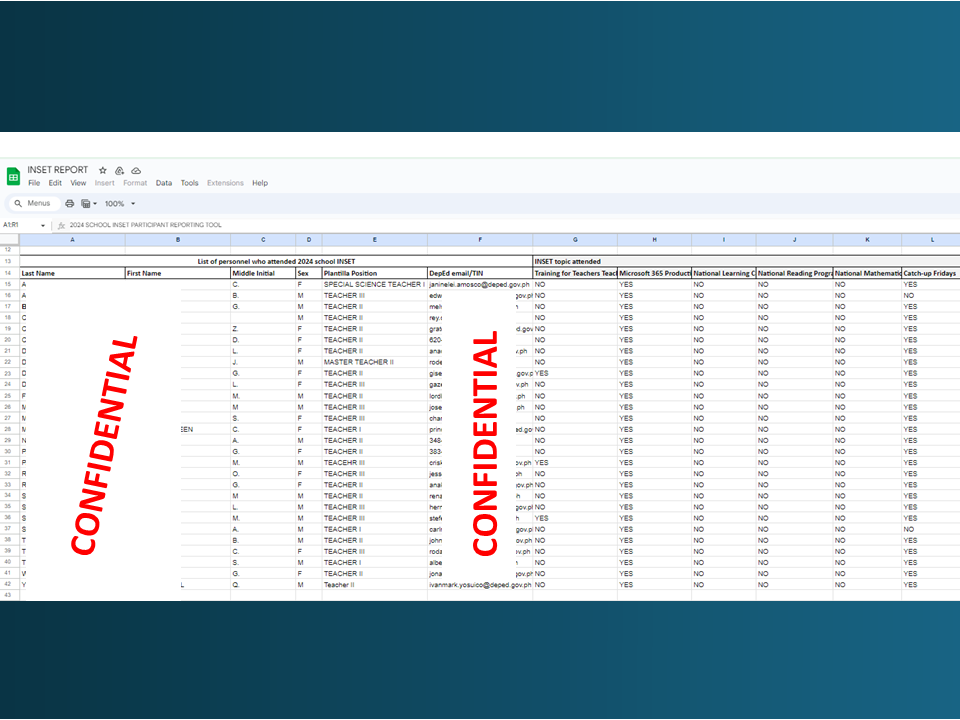The height and width of the screenshot is (720, 960).
Task: Open the filter views icon
Action: coord(86,203)
